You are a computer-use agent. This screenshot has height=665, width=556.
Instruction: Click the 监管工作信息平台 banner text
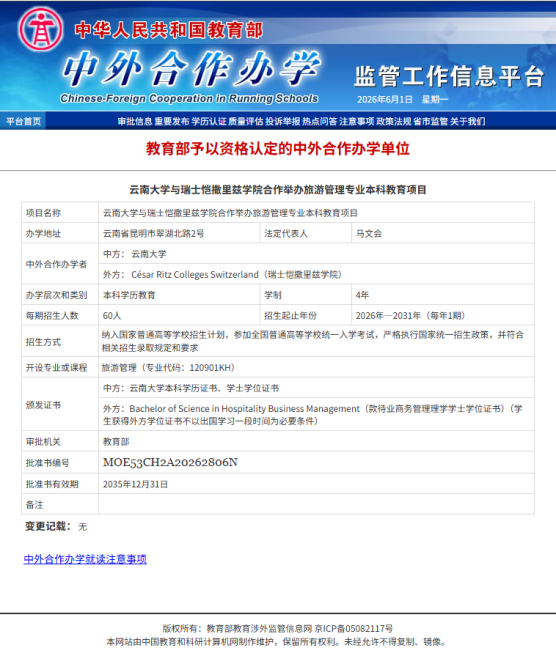pos(449,76)
